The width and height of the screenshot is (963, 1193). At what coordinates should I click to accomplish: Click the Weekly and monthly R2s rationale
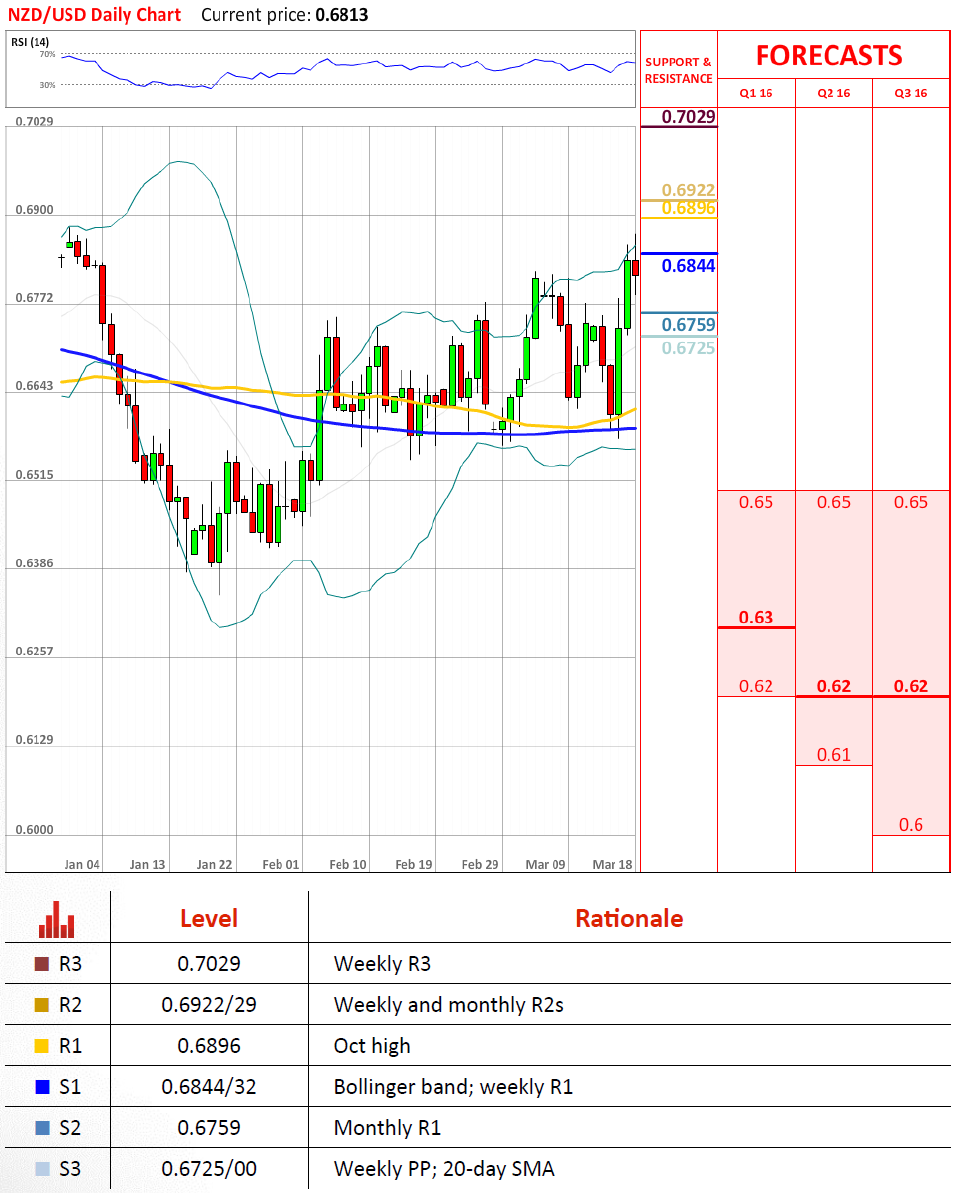point(449,1005)
